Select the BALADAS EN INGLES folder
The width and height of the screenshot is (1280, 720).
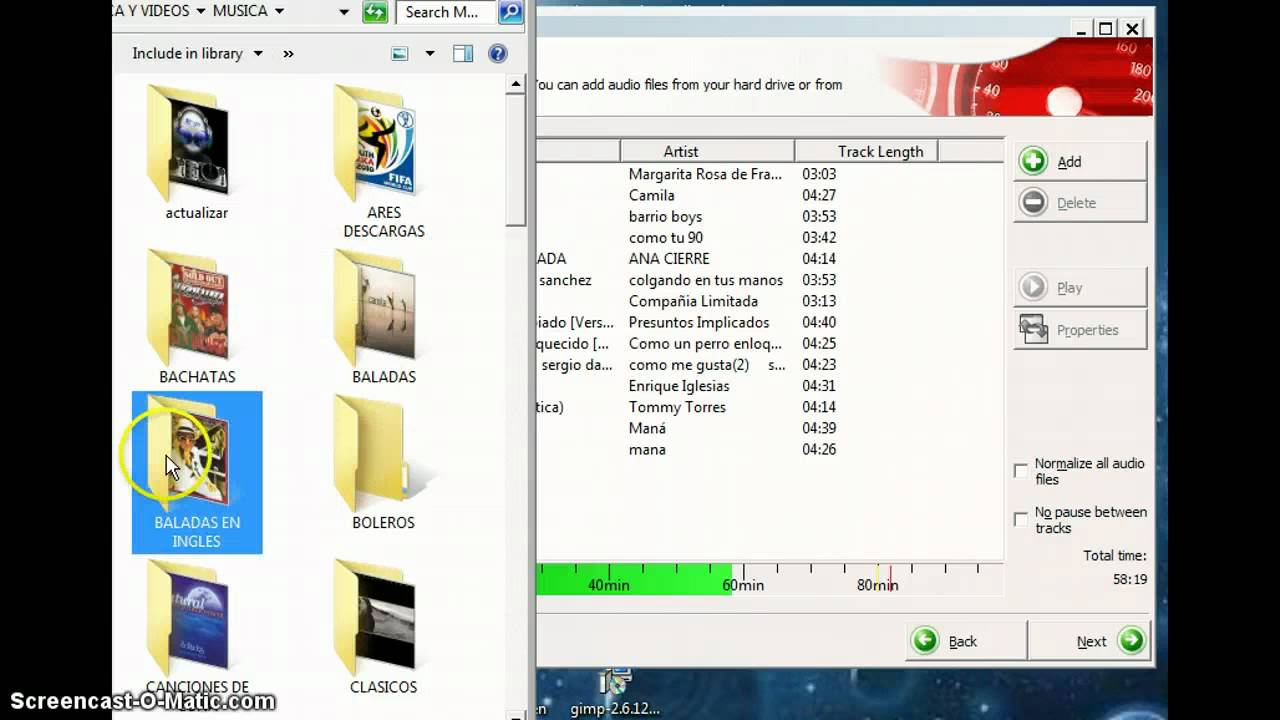point(197,472)
